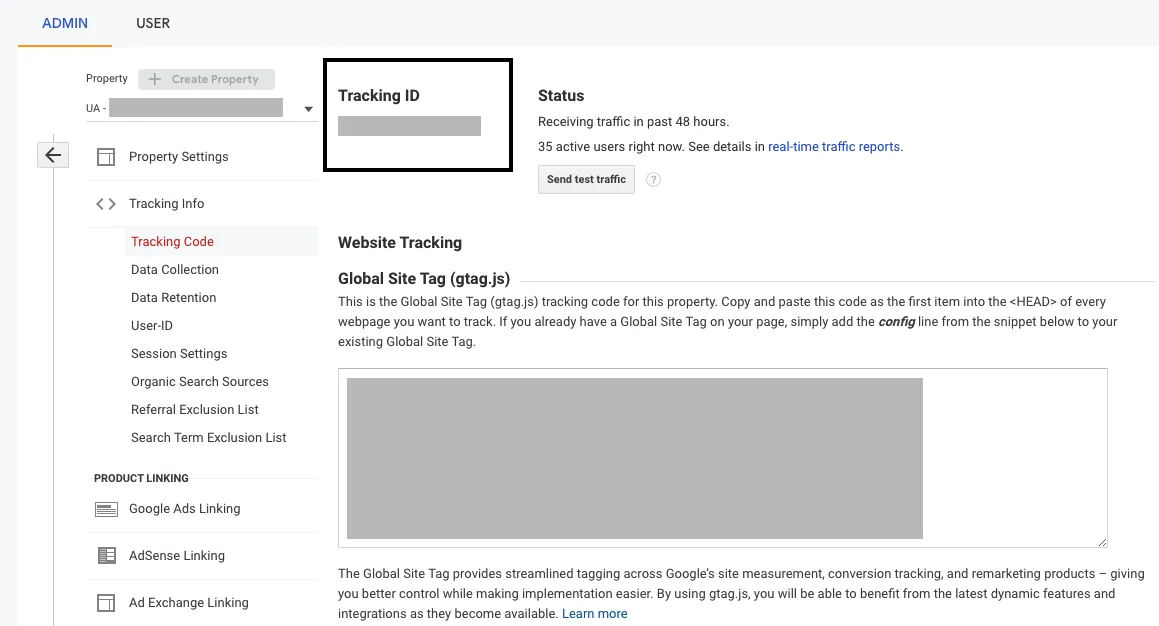
Task: Click the back arrow icon in the sidebar
Action: coord(52,155)
